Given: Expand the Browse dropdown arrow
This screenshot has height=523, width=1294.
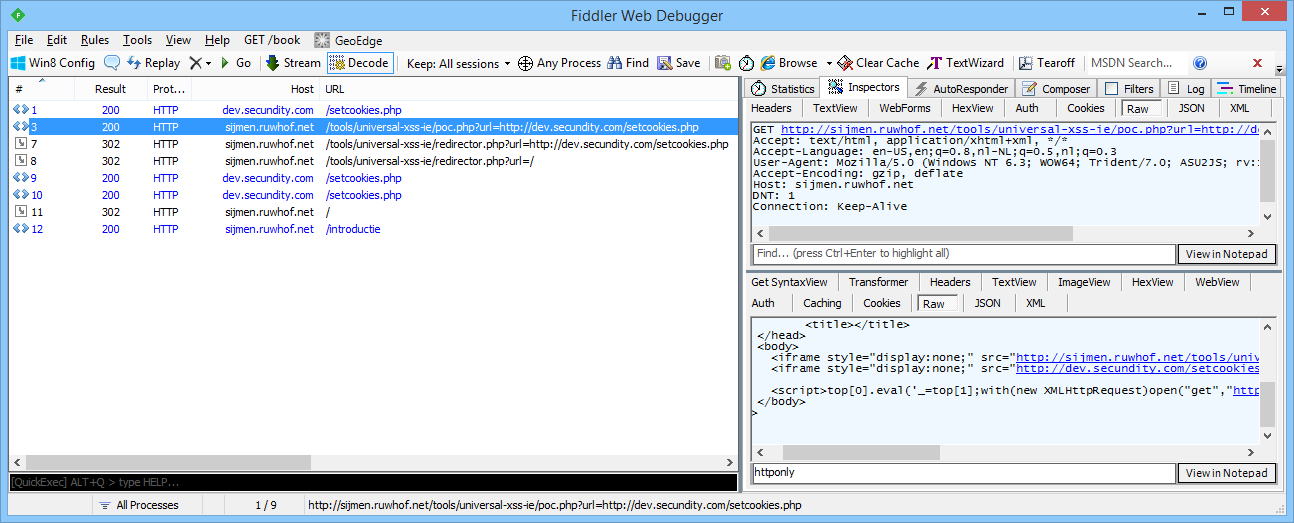Looking at the screenshot, I should pos(829,63).
